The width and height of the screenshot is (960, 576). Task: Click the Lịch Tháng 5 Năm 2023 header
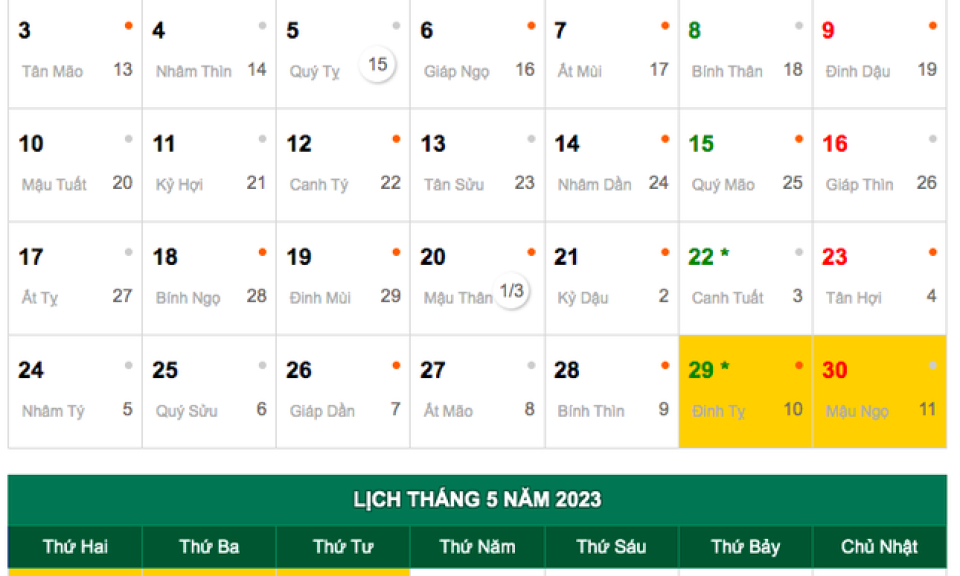coord(477,499)
